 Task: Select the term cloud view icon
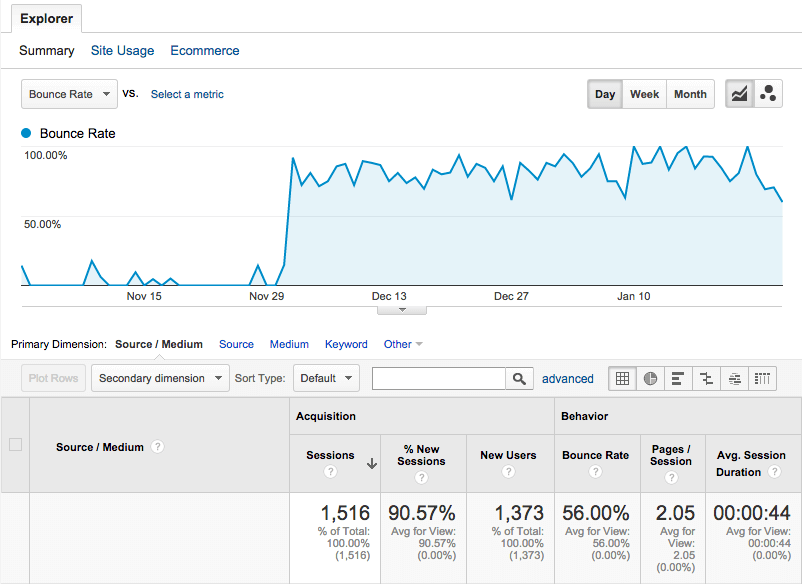click(734, 378)
